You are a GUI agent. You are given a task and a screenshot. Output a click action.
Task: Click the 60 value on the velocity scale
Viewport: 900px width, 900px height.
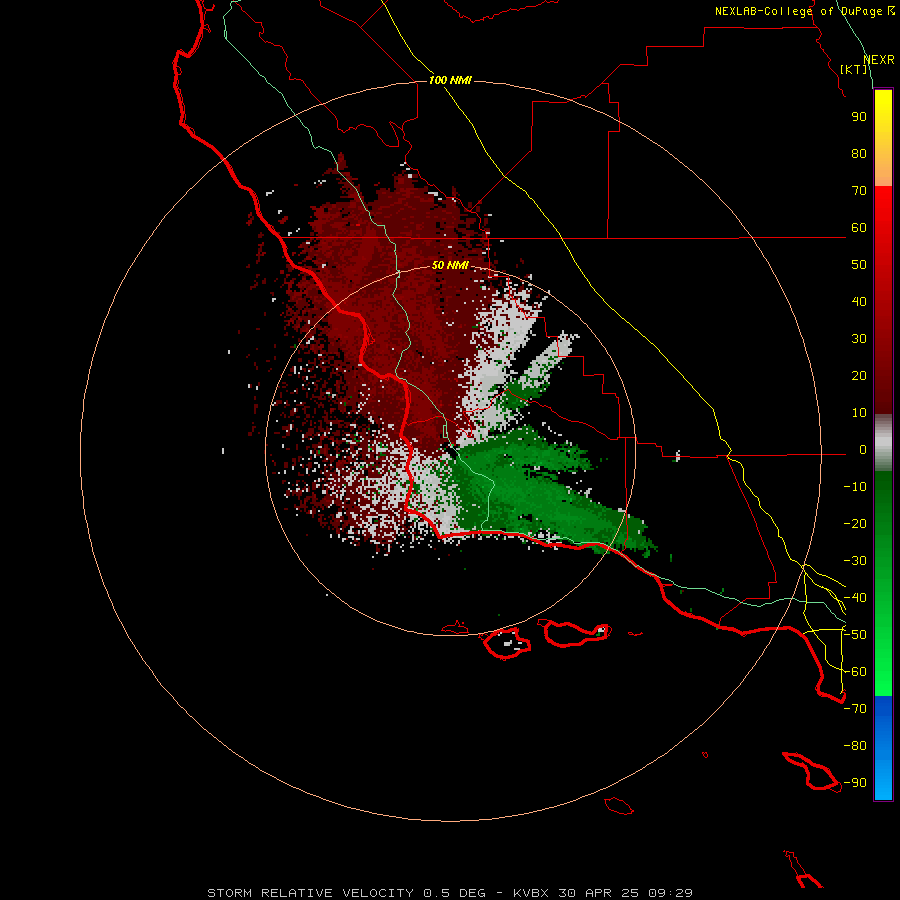pos(859,228)
